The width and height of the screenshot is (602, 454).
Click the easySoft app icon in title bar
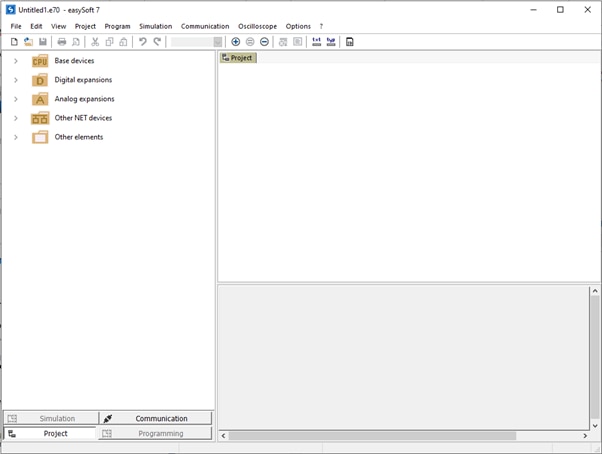click(x=10, y=10)
